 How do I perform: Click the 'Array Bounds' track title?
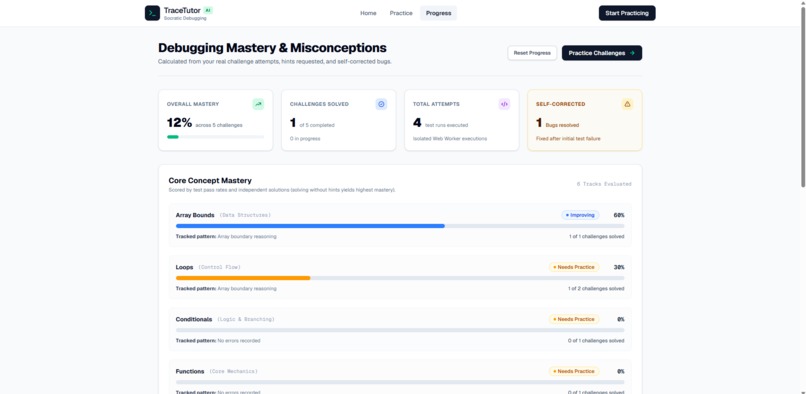195,215
